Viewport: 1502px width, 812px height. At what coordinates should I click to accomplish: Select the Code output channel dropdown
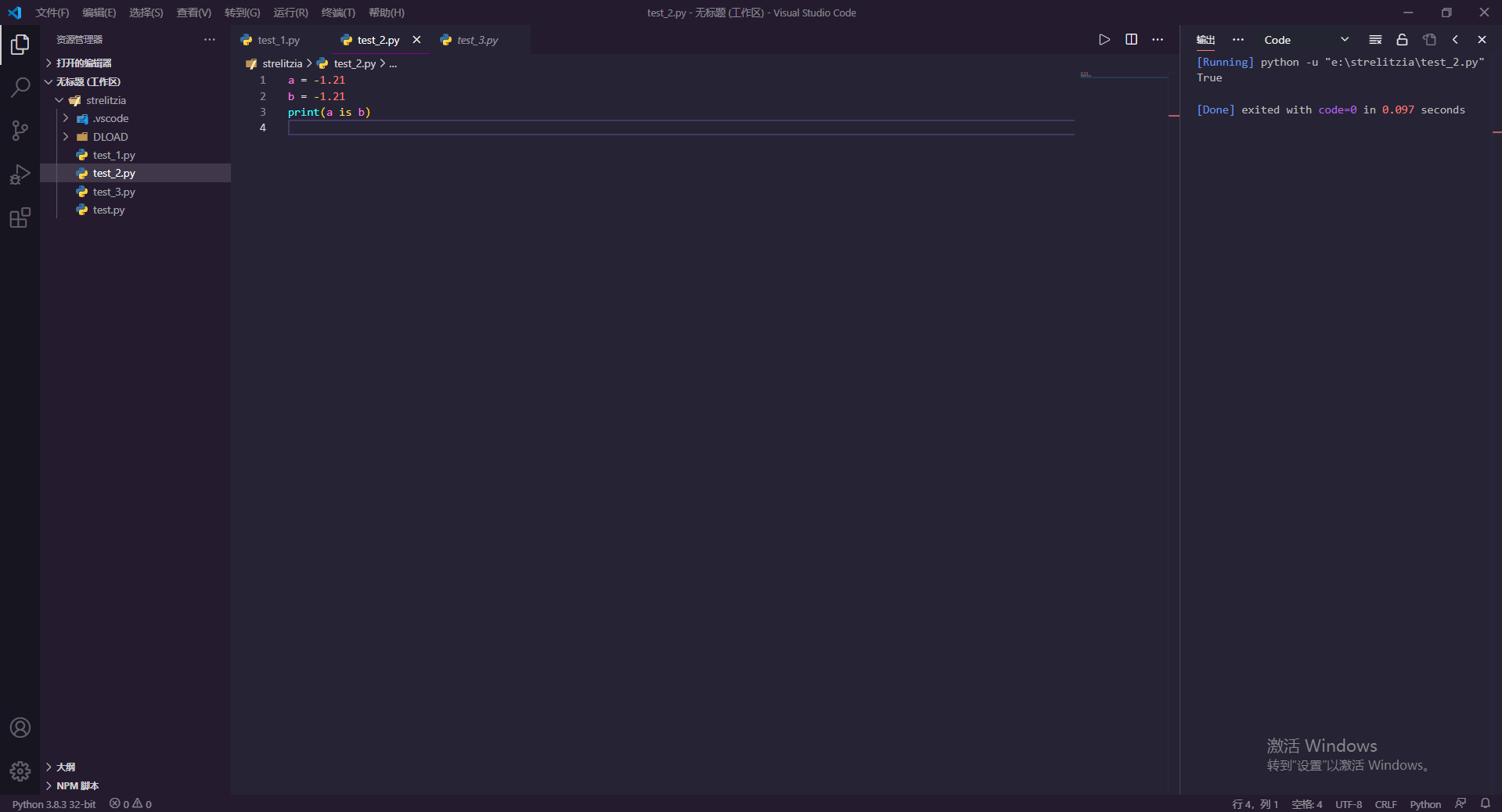click(x=1306, y=40)
